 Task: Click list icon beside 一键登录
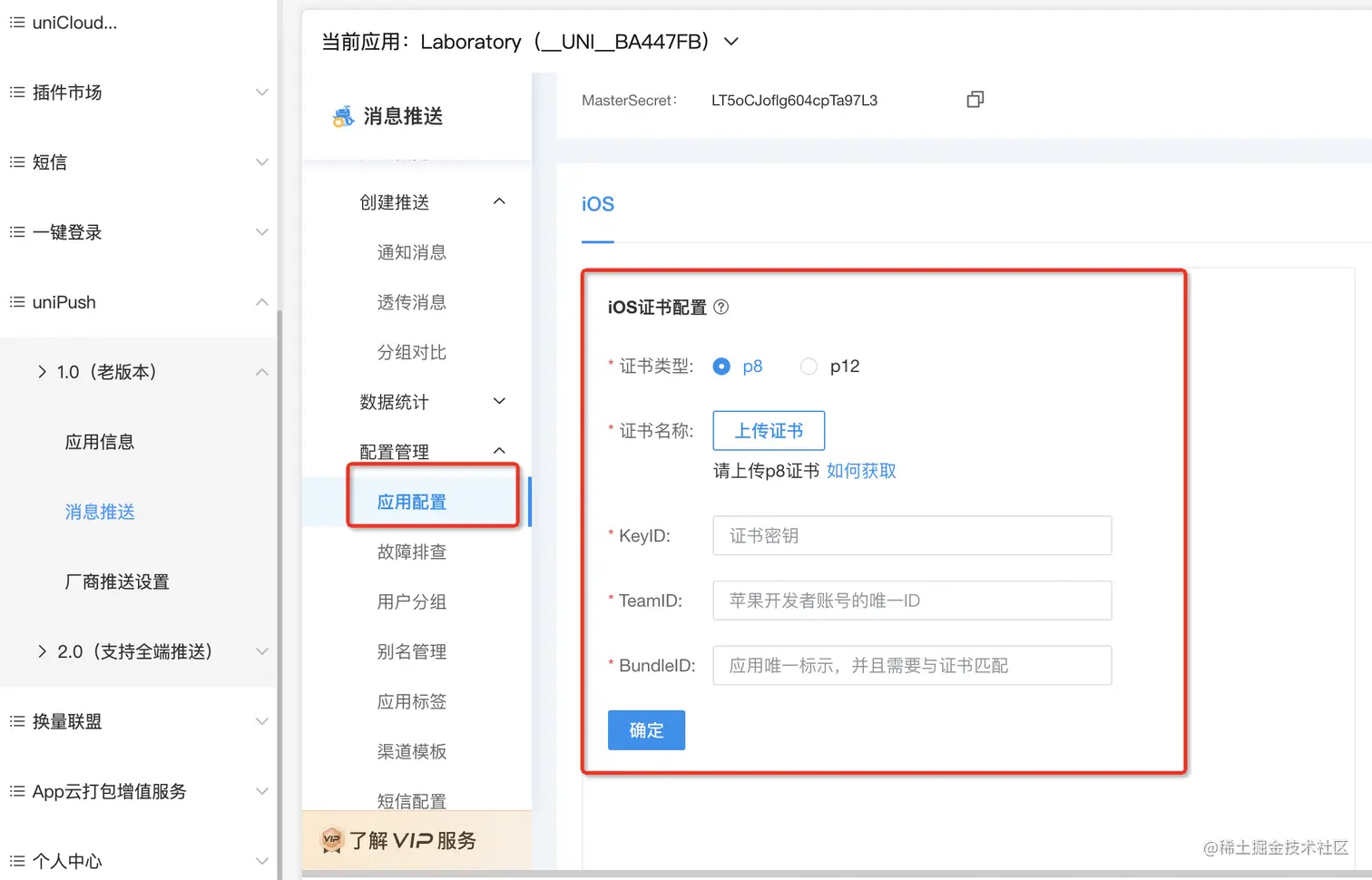(17, 232)
